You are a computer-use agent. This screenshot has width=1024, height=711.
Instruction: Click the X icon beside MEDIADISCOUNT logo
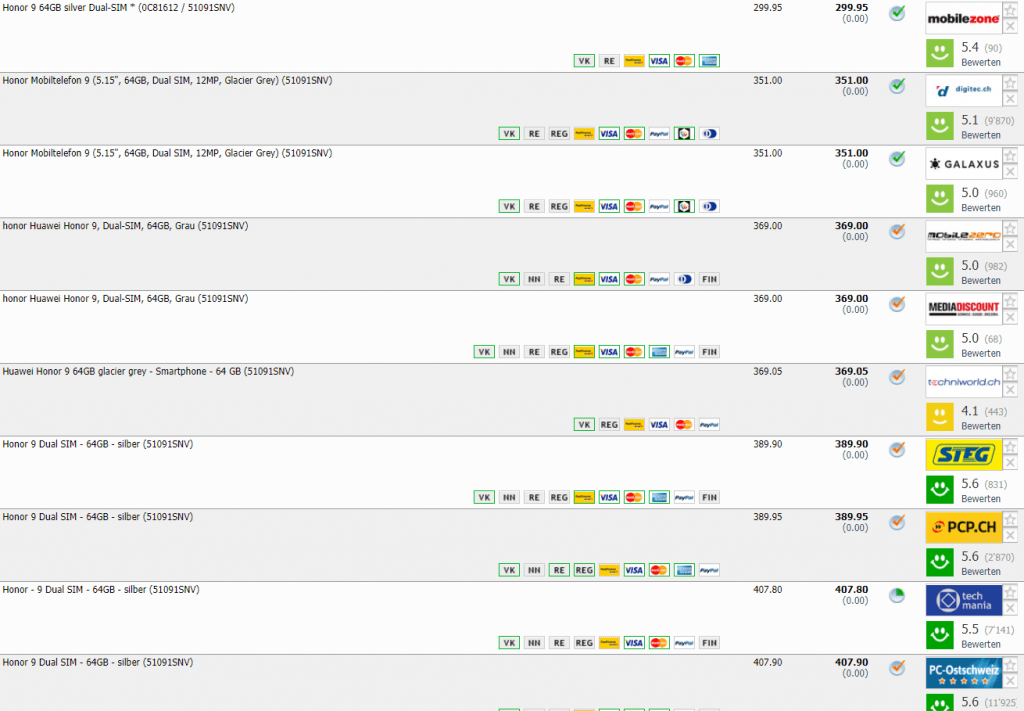pos(1010,317)
